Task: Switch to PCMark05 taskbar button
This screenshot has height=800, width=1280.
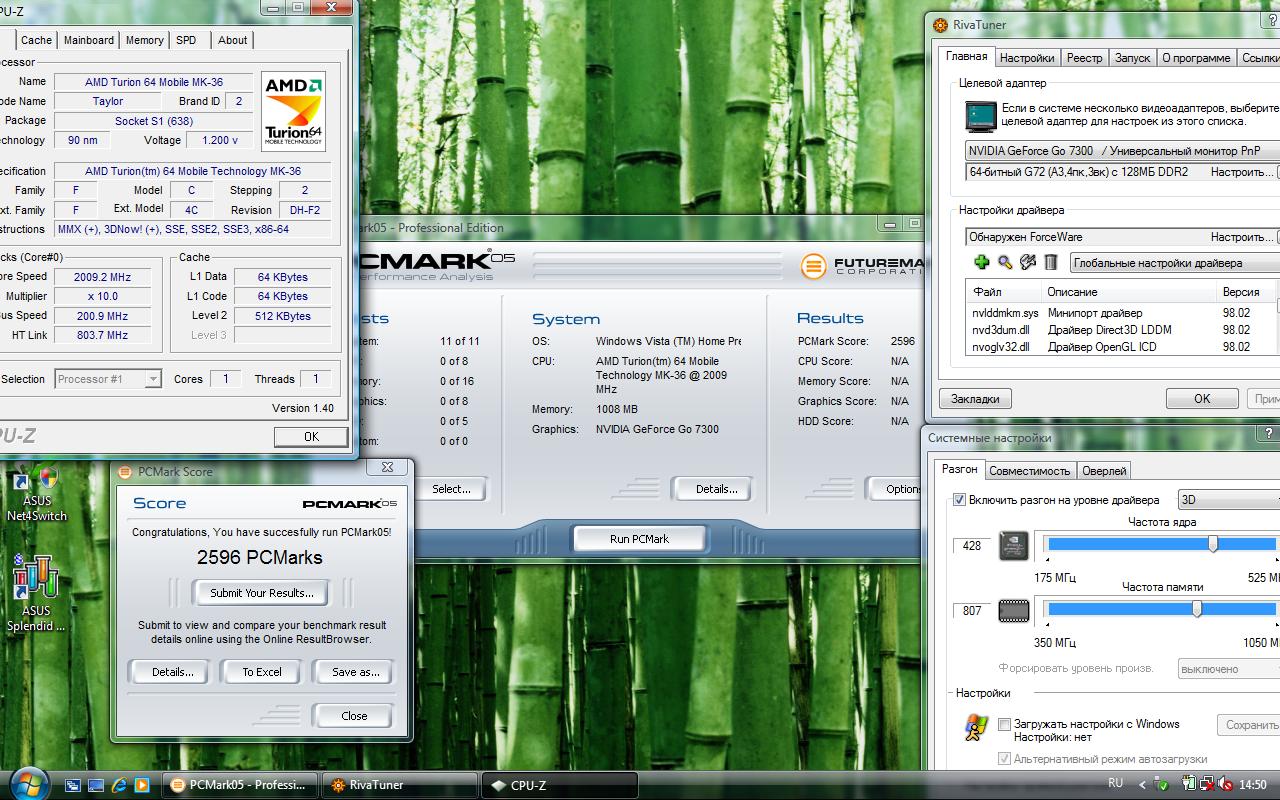Action: [x=239, y=785]
